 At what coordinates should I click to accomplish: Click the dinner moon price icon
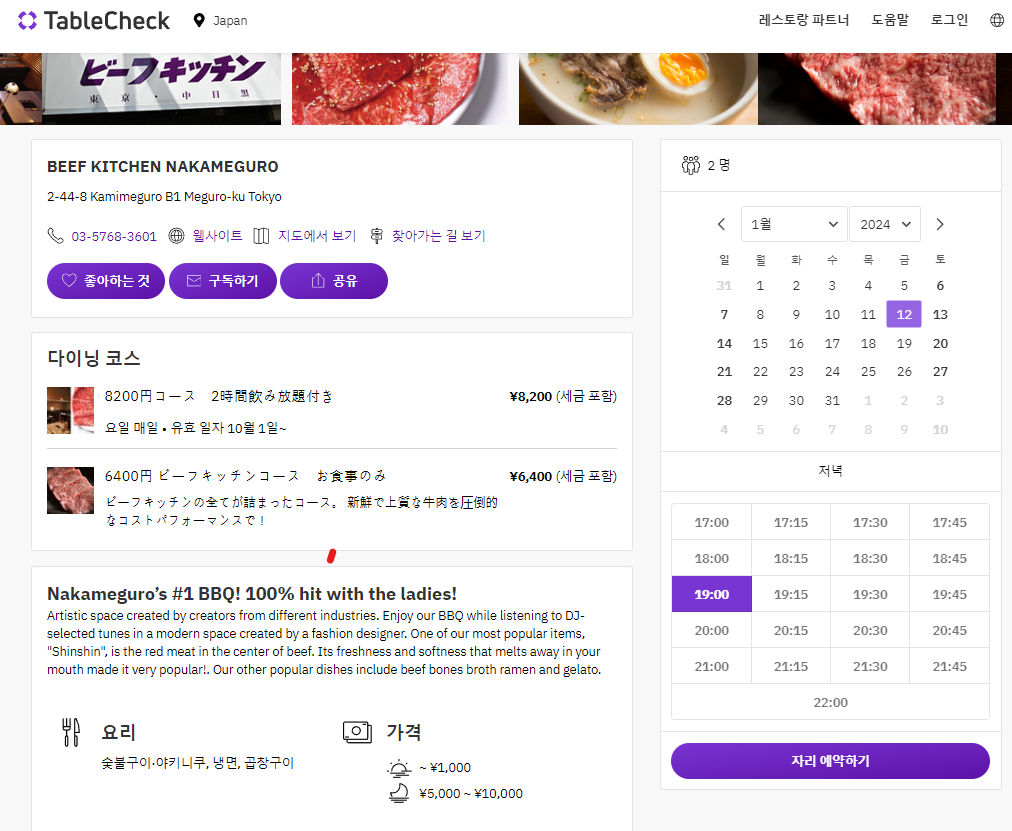click(x=399, y=793)
